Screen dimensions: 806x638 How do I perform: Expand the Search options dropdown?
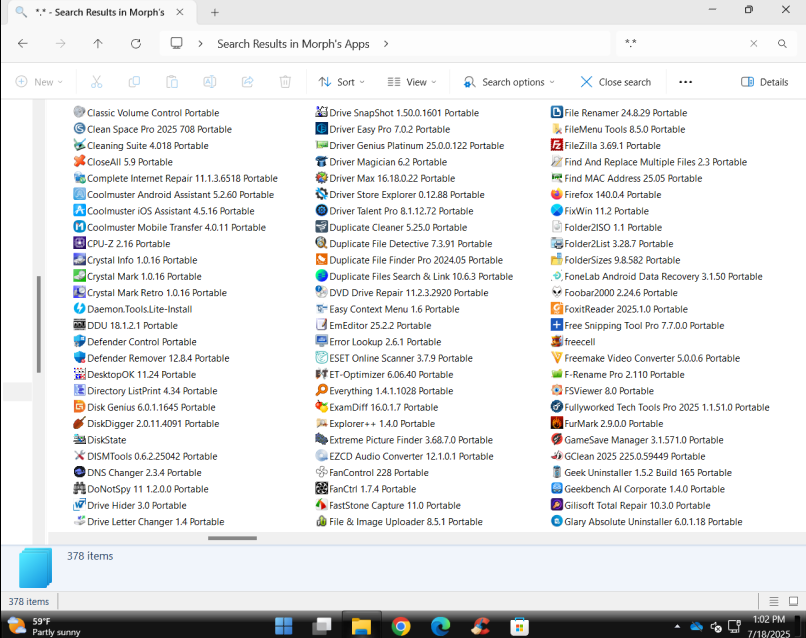click(509, 82)
